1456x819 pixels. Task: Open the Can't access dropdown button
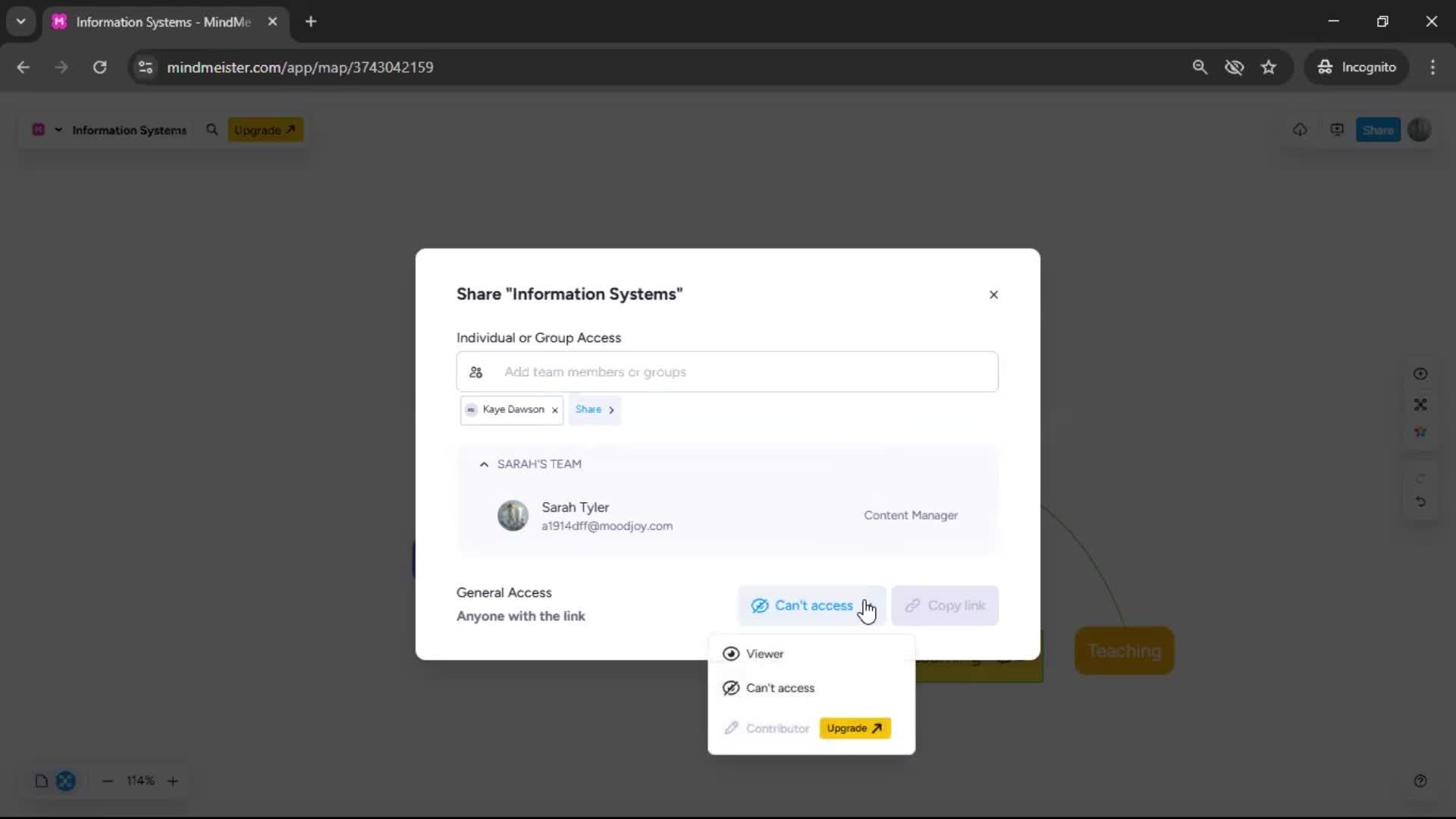click(x=811, y=605)
